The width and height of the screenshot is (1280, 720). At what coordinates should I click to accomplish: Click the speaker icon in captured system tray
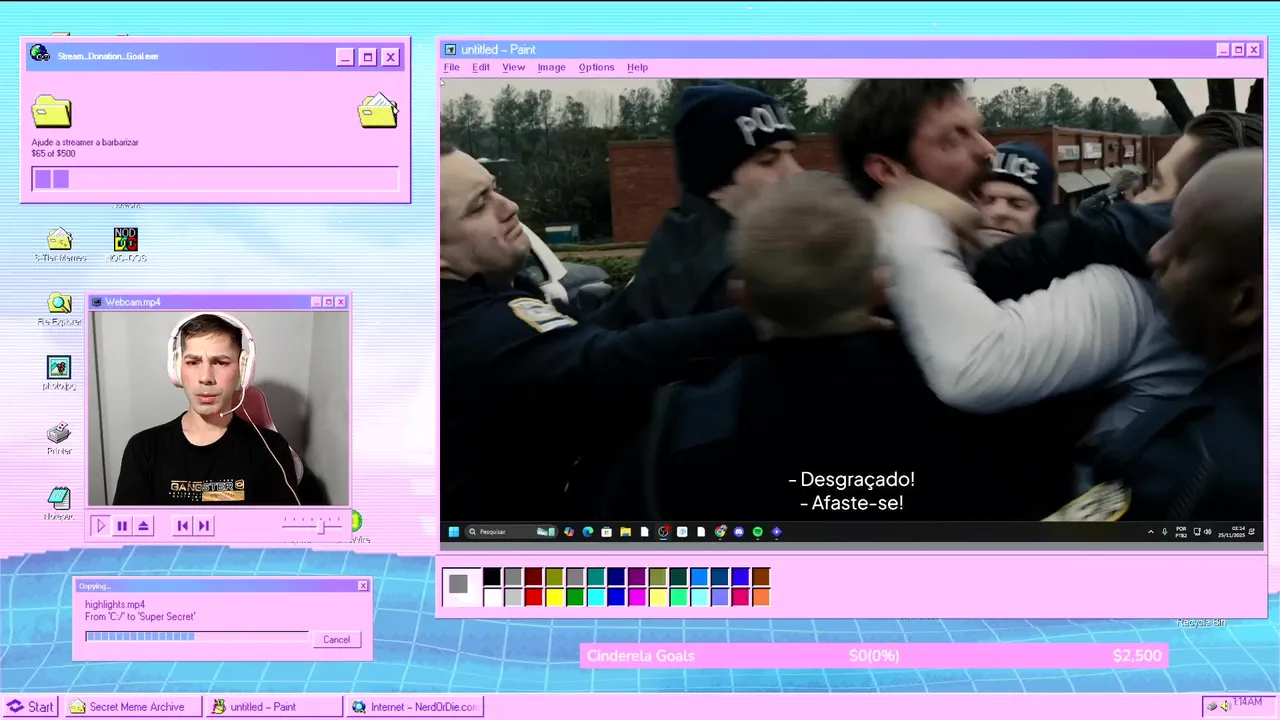tap(1208, 532)
